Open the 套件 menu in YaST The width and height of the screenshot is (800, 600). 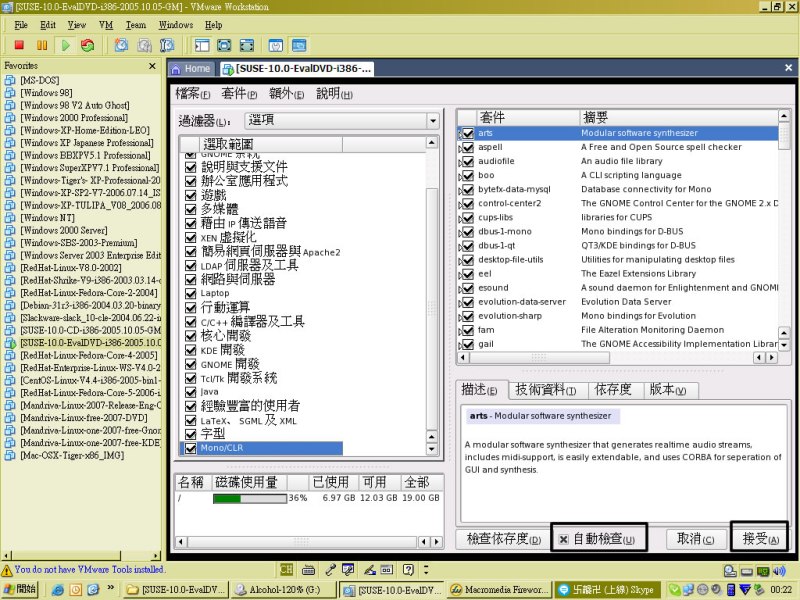(x=239, y=94)
